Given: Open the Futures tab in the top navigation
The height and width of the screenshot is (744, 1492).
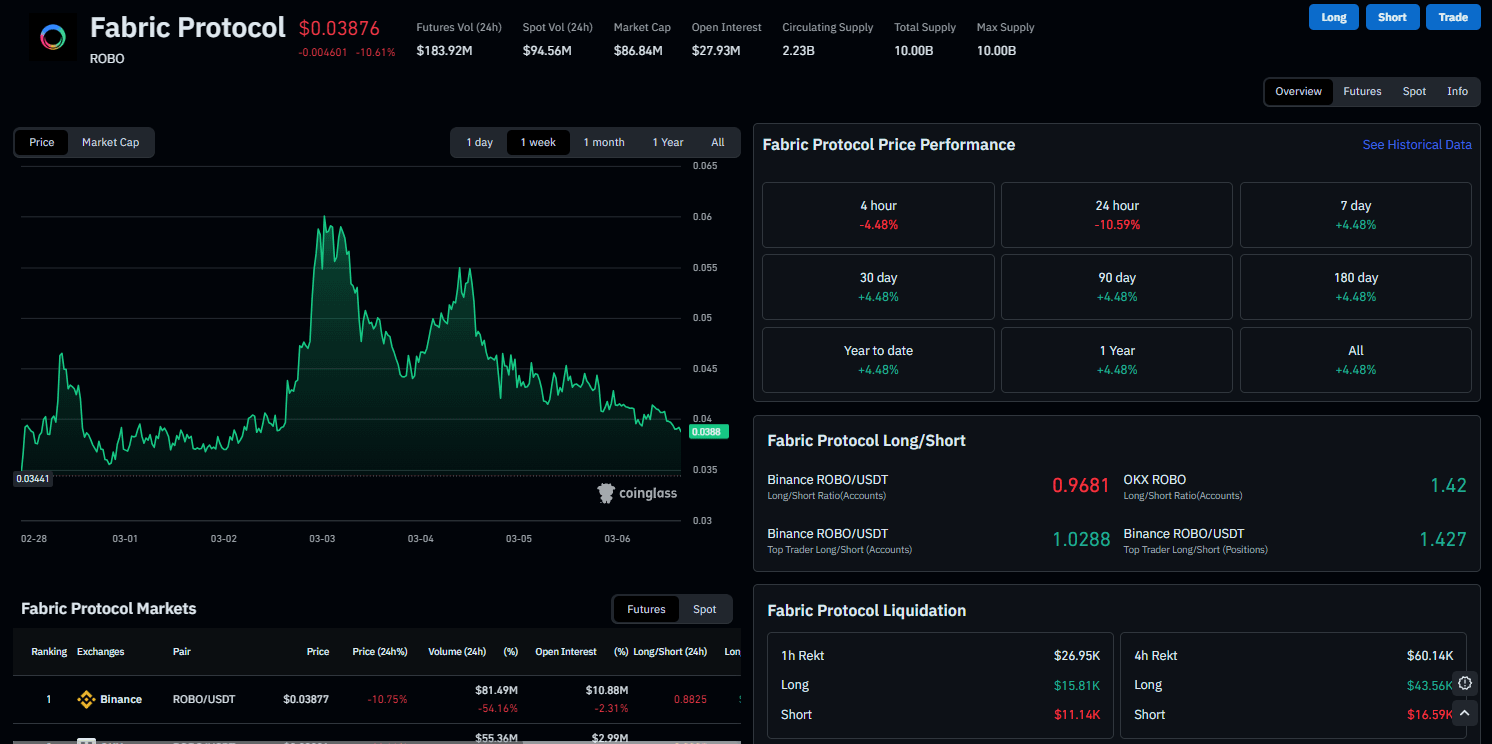Looking at the screenshot, I should coord(1362,91).
